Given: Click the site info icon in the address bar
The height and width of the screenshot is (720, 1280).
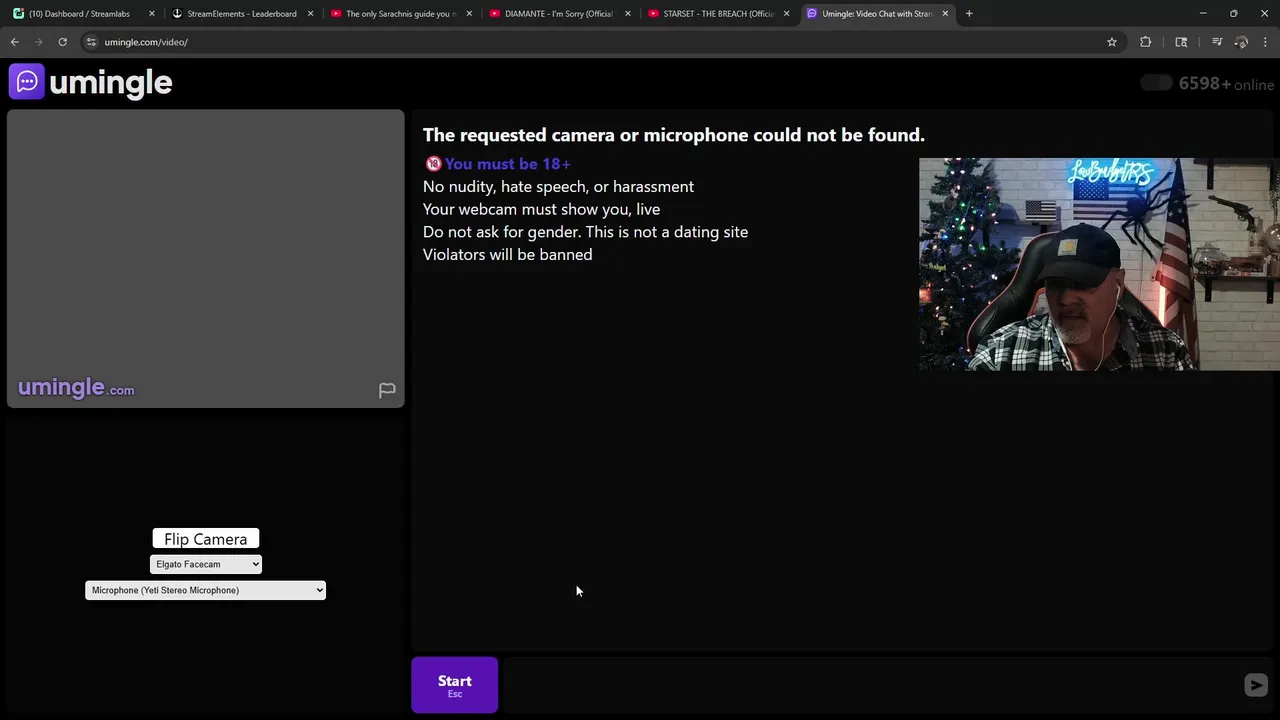Looking at the screenshot, I should (x=91, y=42).
